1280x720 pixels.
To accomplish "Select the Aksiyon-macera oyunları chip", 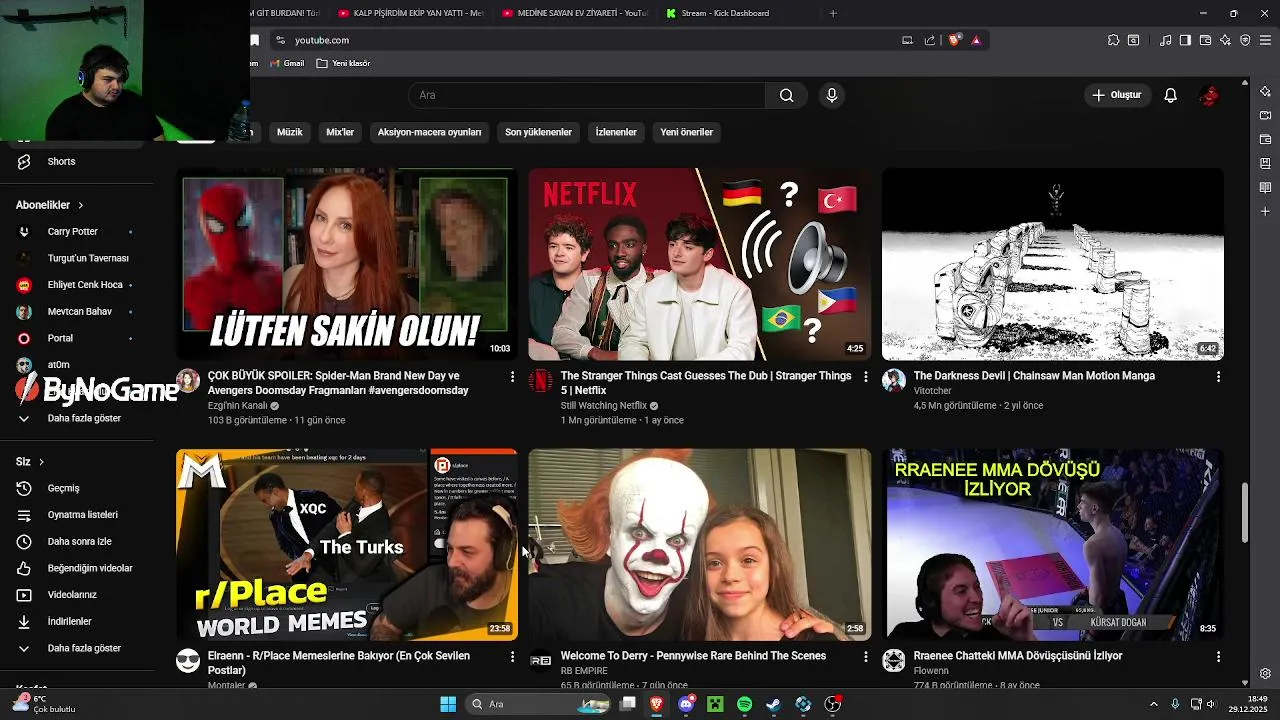I will point(429,132).
